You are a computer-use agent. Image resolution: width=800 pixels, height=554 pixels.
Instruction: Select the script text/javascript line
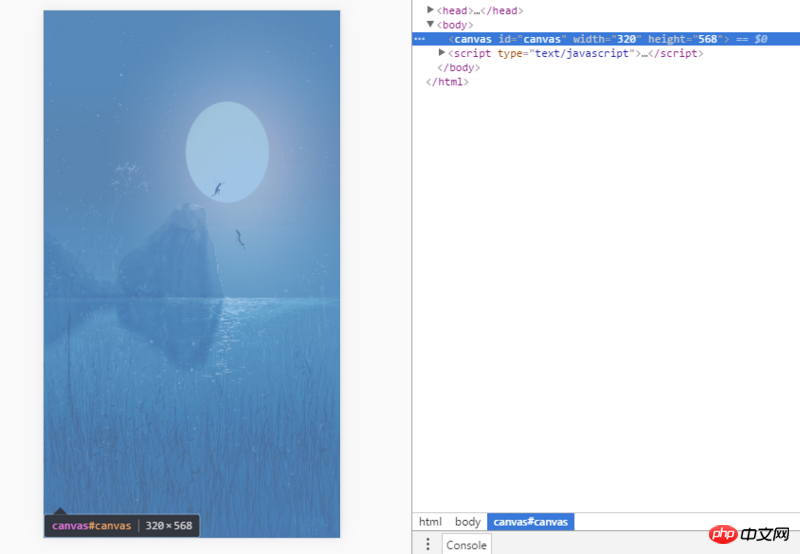point(575,53)
